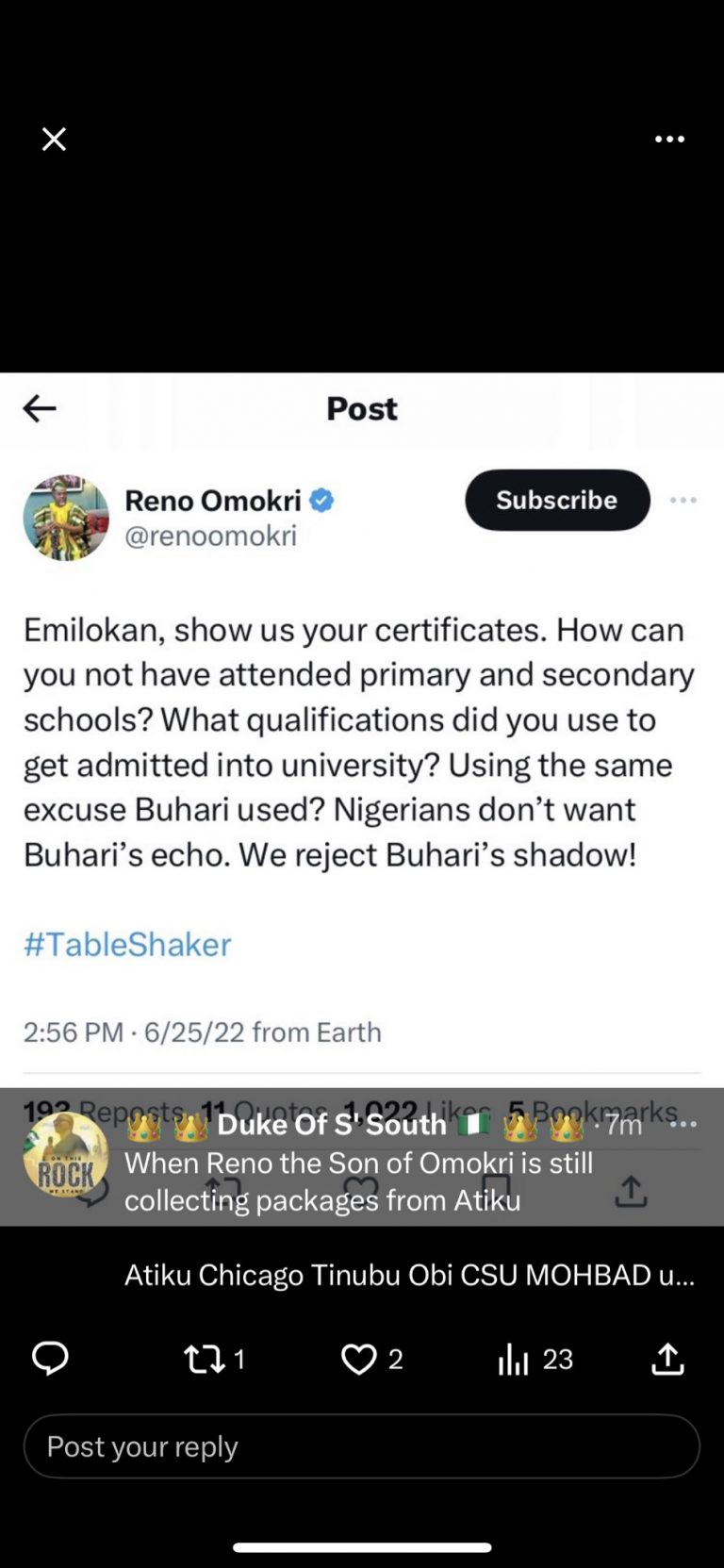724x1568 pixels.
Task: Tap the share icon inside embedded tweet
Action: coord(631,1191)
